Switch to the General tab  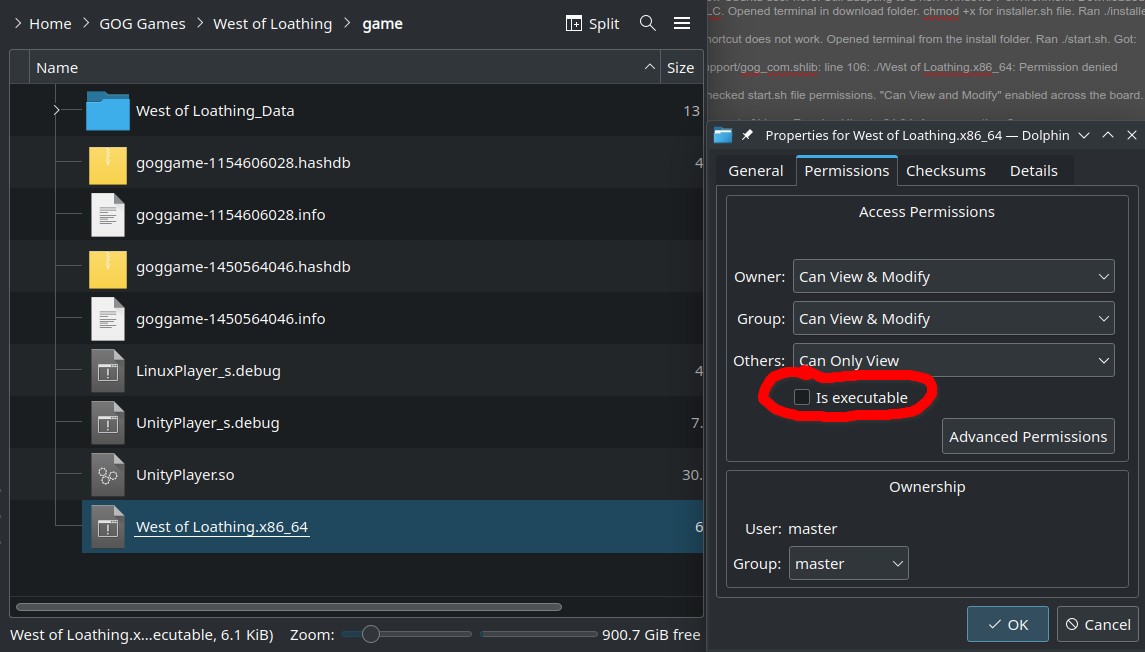(756, 171)
